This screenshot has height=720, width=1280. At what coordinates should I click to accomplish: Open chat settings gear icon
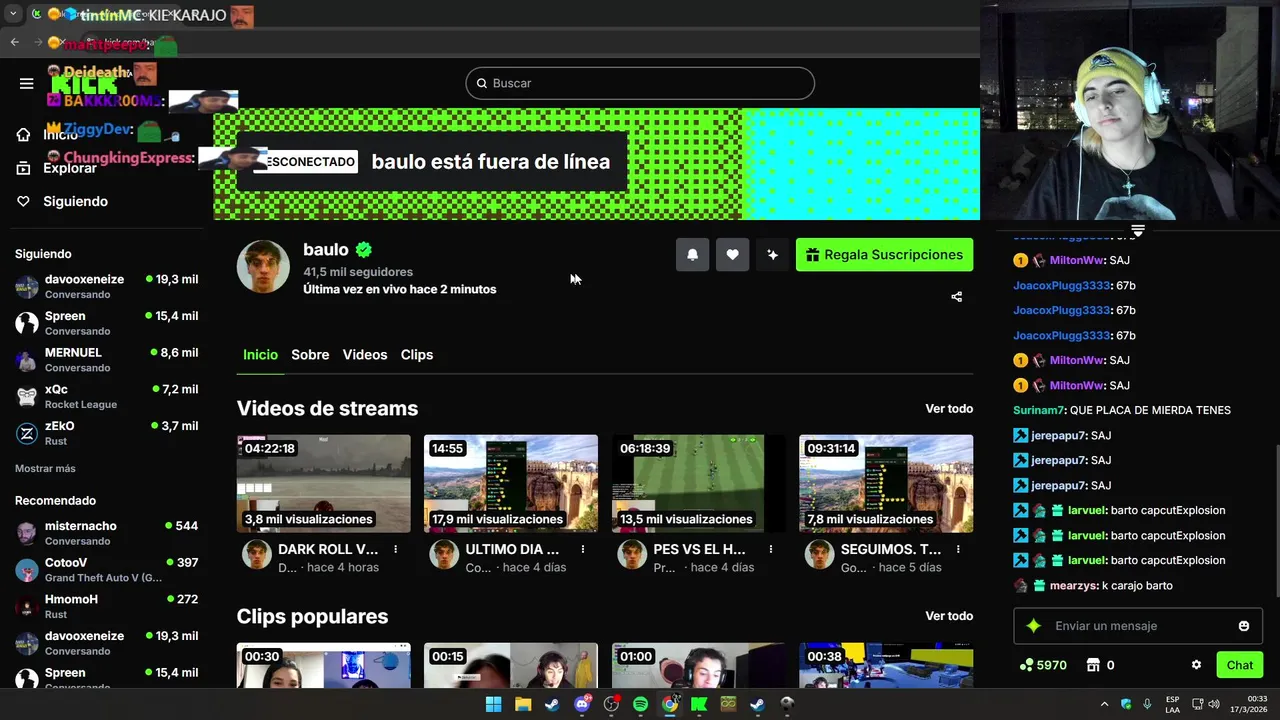point(1196,665)
